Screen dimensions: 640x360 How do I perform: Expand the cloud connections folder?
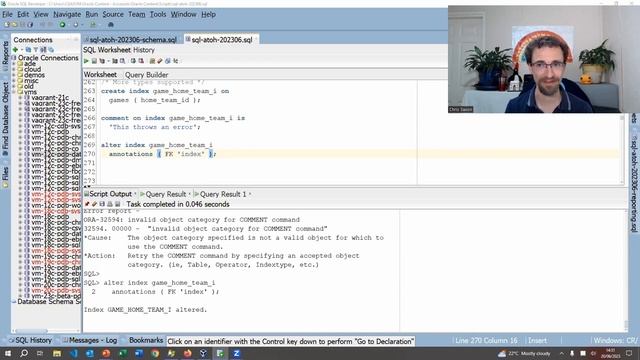[x=14, y=69]
